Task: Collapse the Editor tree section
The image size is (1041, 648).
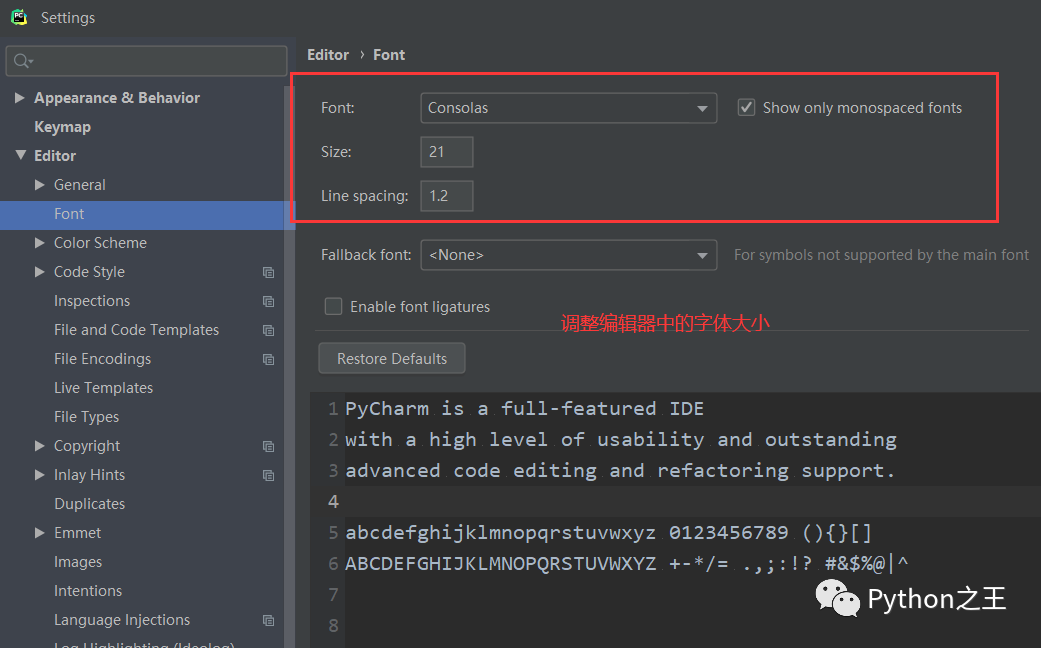Action: coord(21,155)
